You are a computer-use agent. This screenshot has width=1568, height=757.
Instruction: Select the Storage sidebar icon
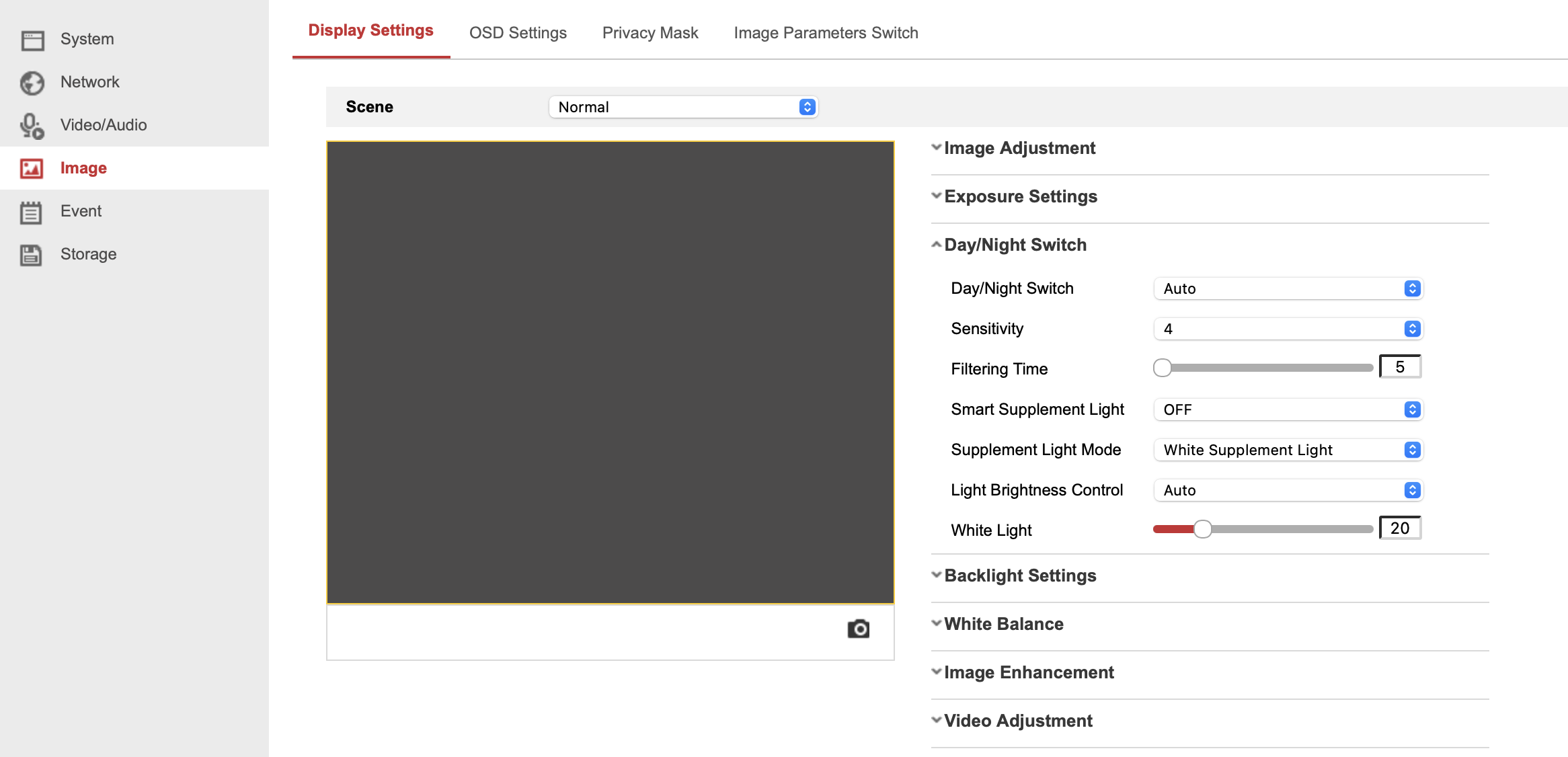[32, 254]
